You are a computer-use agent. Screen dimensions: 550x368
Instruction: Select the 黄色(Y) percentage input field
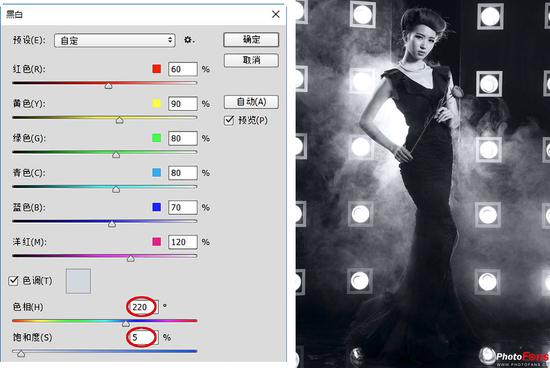[183, 104]
